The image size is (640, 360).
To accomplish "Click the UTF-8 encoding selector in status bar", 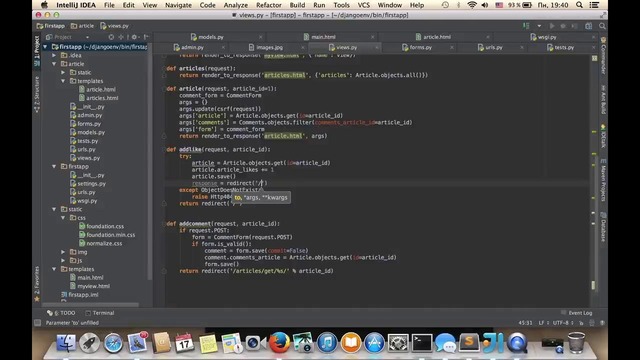I will pyautogui.click(x=563, y=323).
